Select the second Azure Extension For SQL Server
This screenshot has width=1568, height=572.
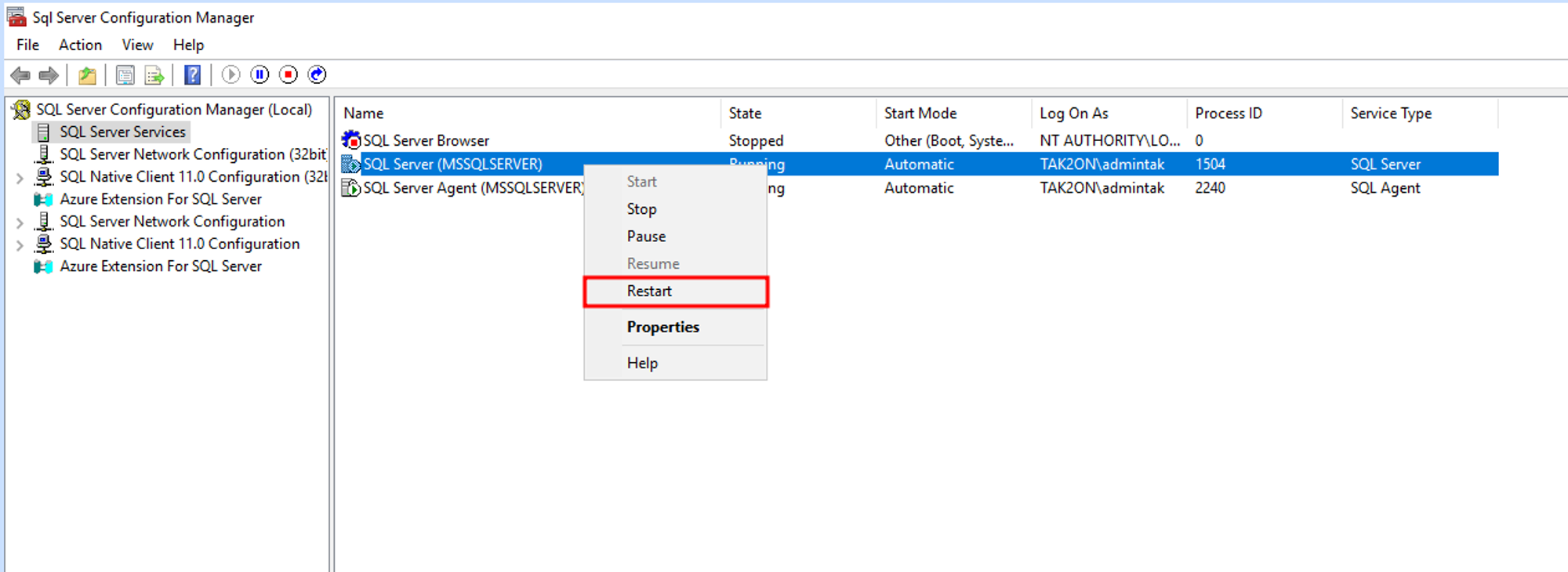(x=161, y=266)
